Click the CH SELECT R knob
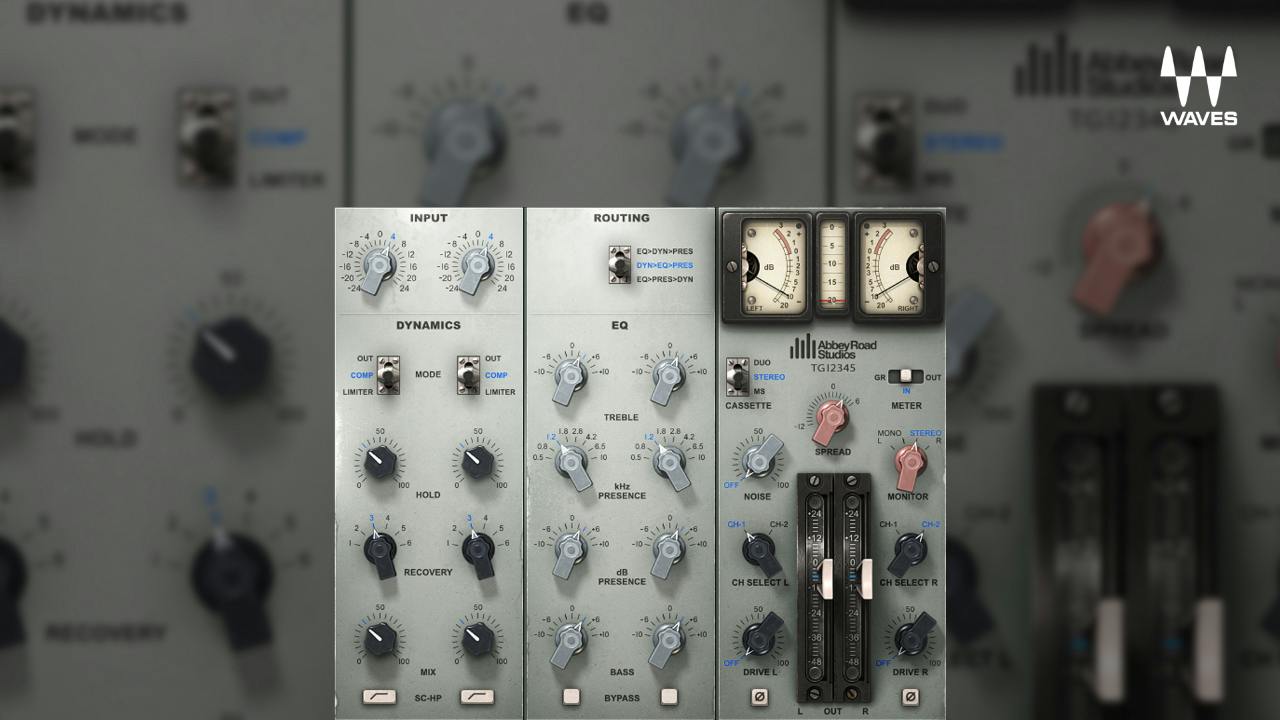Image resolution: width=1280 pixels, height=720 pixels. (909, 551)
